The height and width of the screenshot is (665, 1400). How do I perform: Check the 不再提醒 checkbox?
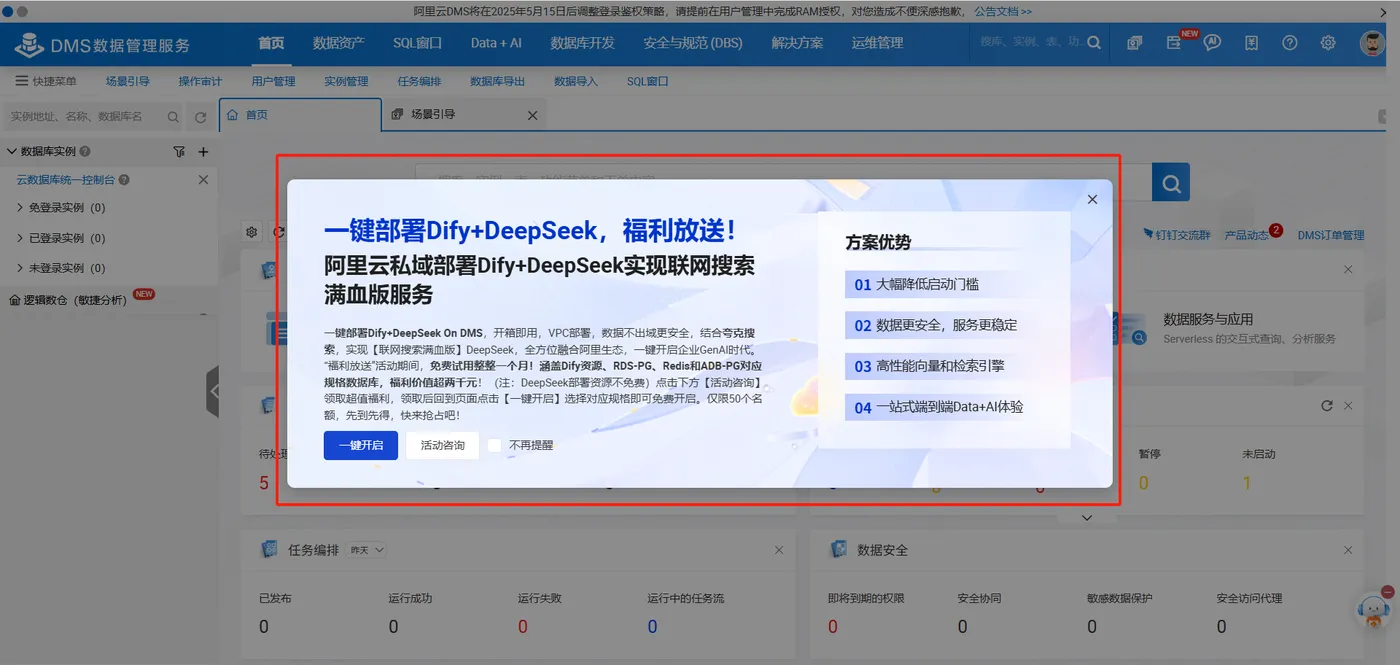pos(494,445)
